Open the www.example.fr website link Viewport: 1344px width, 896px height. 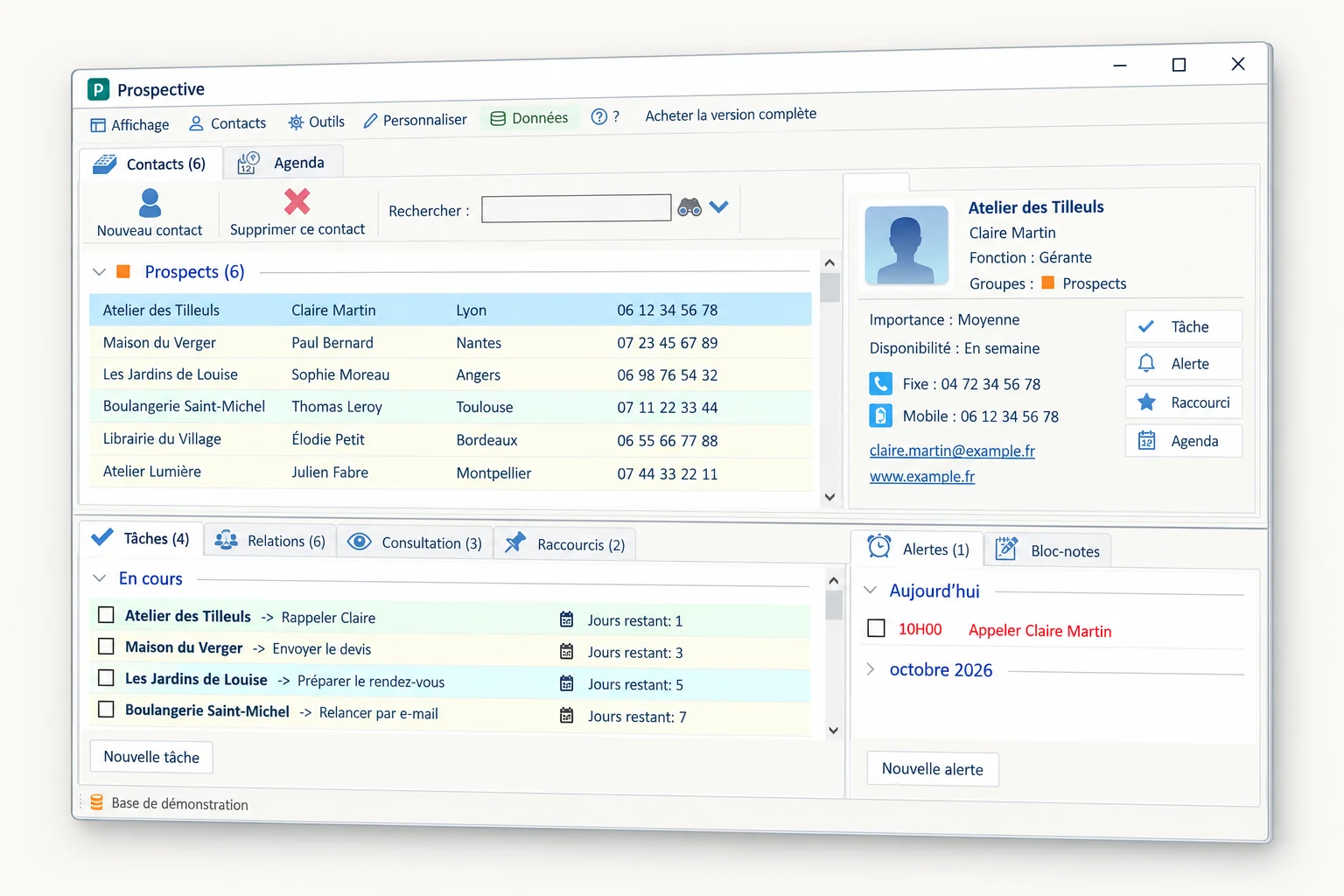pyautogui.click(x=922, y=476)
